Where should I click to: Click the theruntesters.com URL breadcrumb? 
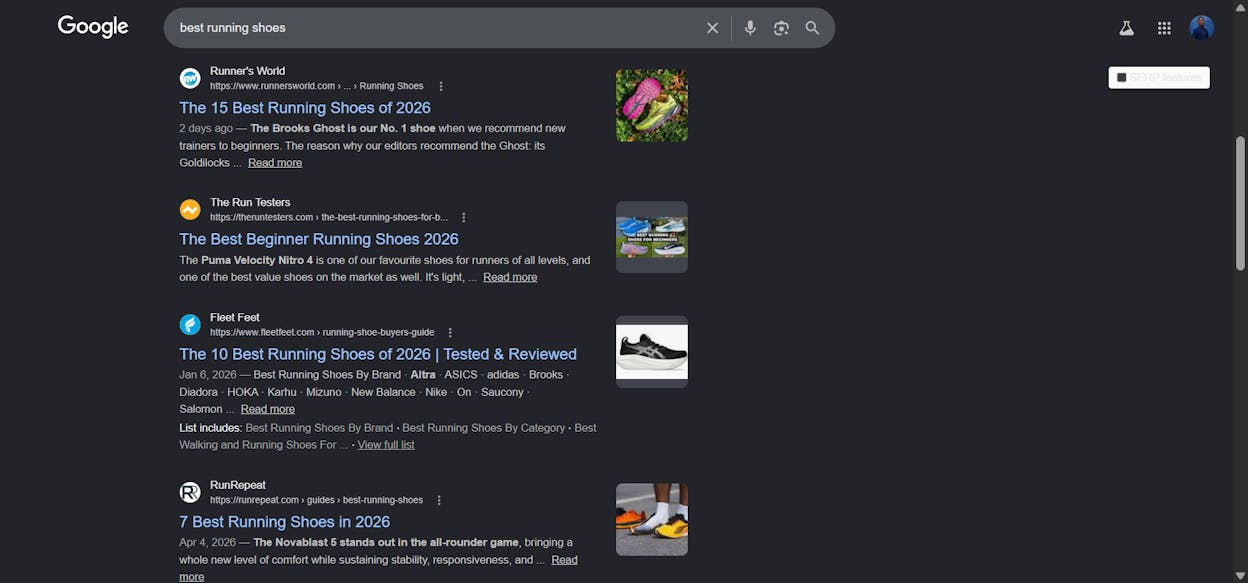329,217
